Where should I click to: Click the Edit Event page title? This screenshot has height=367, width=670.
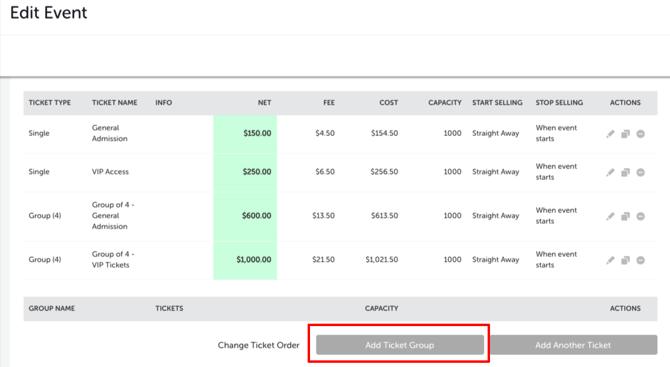pyautogui.click(x=49, y=13)
